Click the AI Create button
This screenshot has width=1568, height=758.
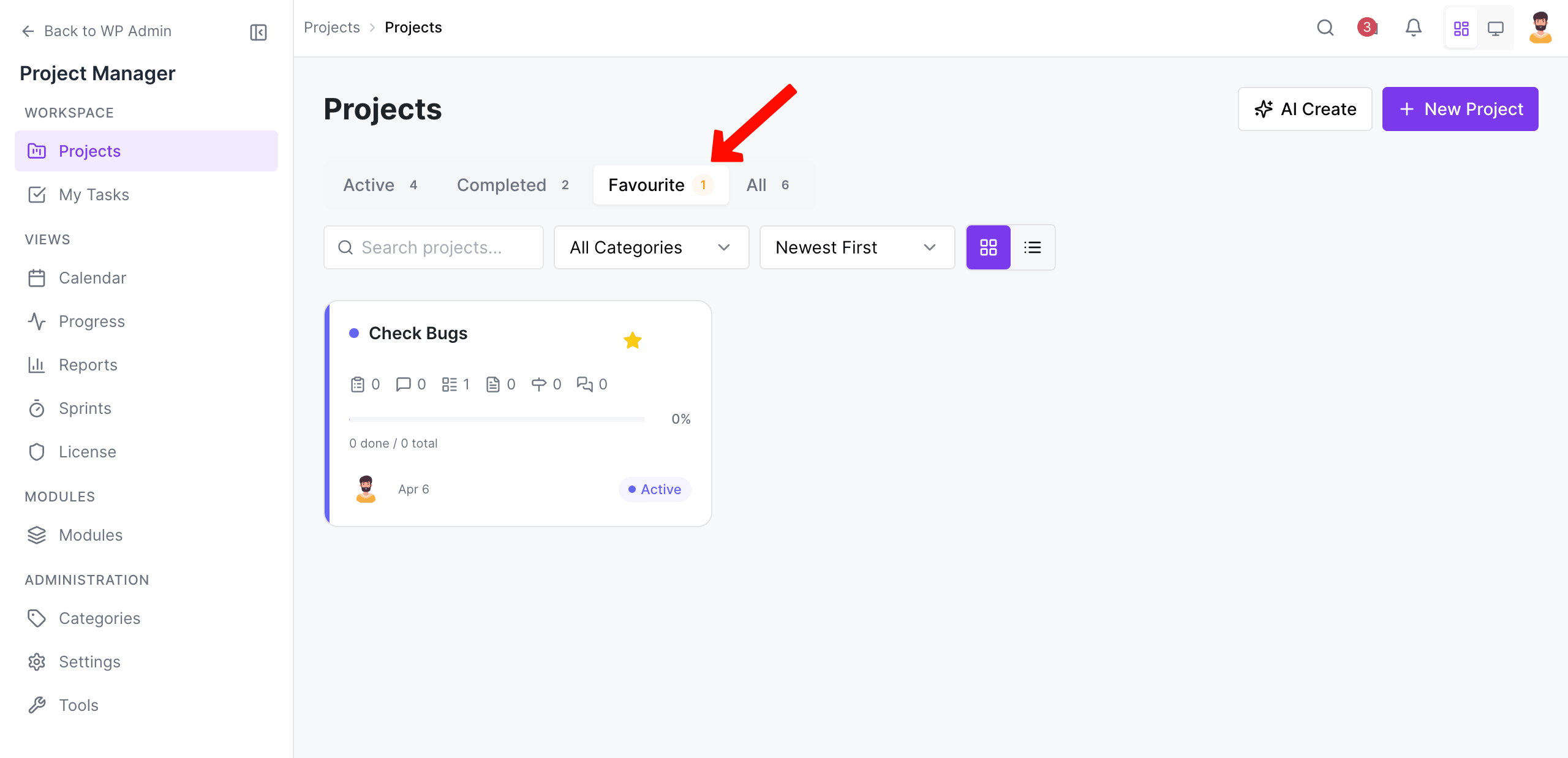(x=1305, y=109)
